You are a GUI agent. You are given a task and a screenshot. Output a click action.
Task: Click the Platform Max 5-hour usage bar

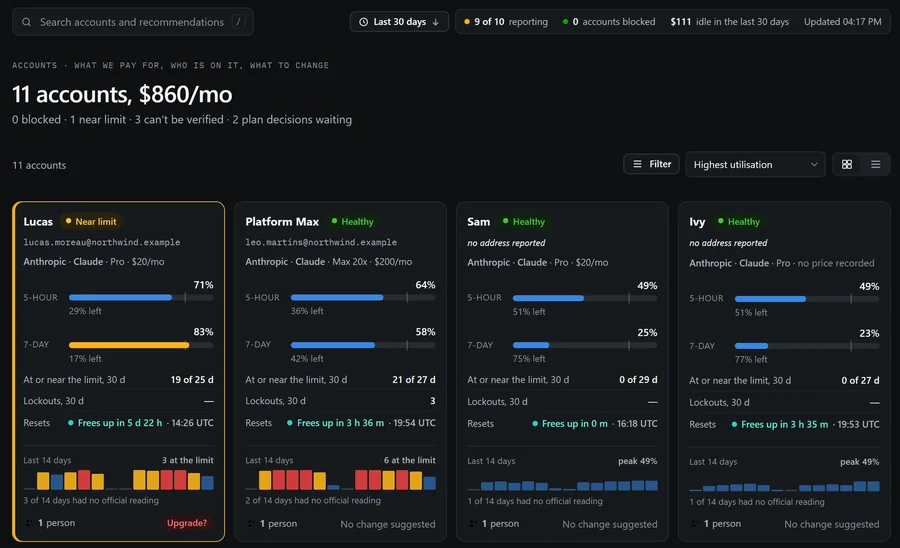click(x=363, y=297)
